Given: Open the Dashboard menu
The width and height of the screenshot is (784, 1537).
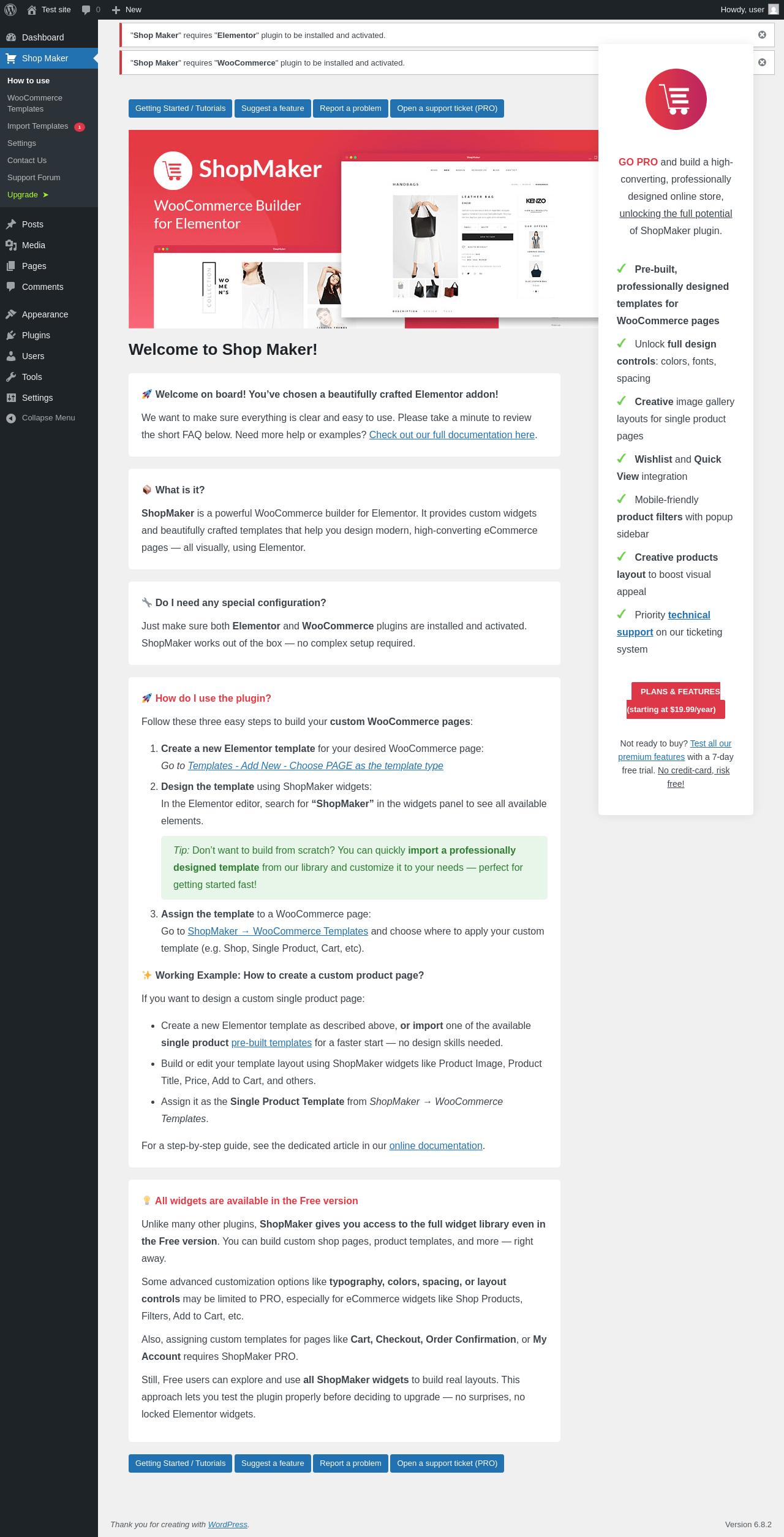Looking at the screenshot, I should [x=49, y=37].
